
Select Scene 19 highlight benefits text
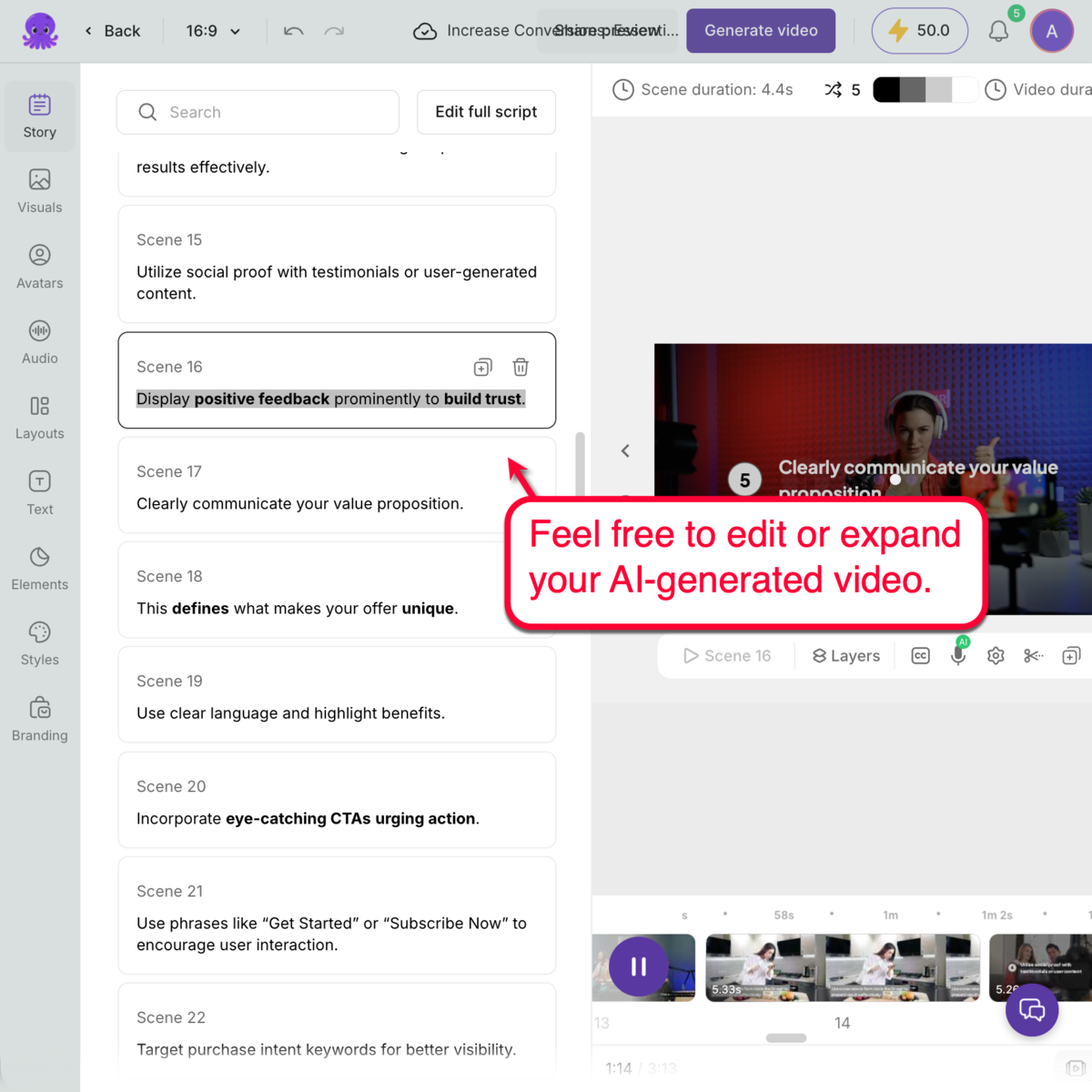pyautogui.click(x=290, y=713)
